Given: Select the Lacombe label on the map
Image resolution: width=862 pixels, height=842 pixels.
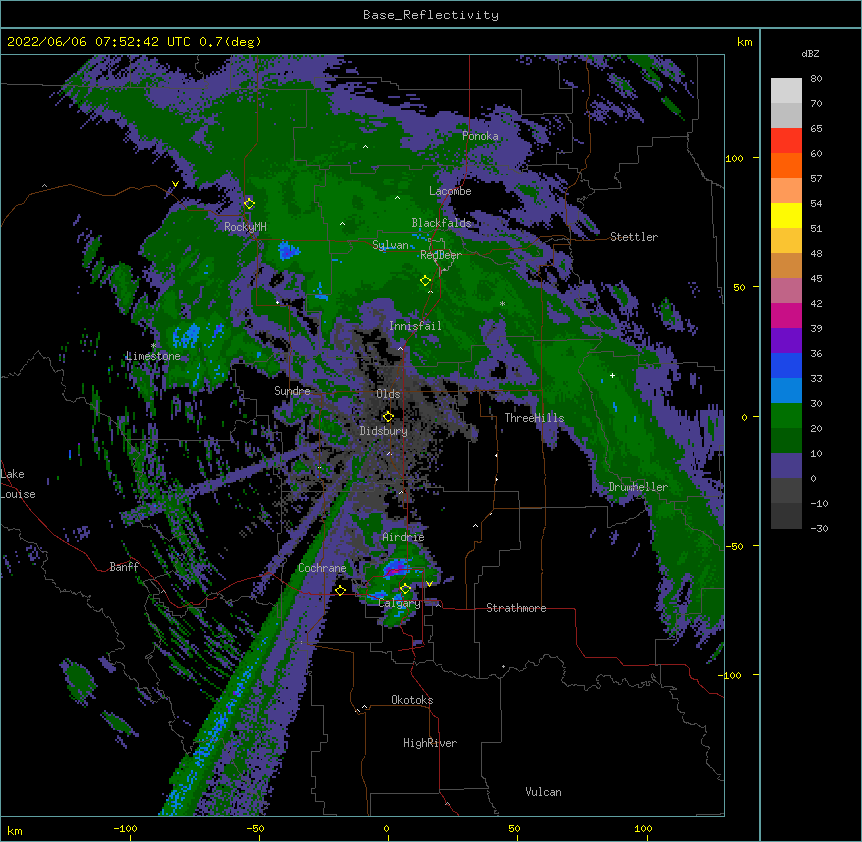Looking at the screenshot, I should [450, 191].
